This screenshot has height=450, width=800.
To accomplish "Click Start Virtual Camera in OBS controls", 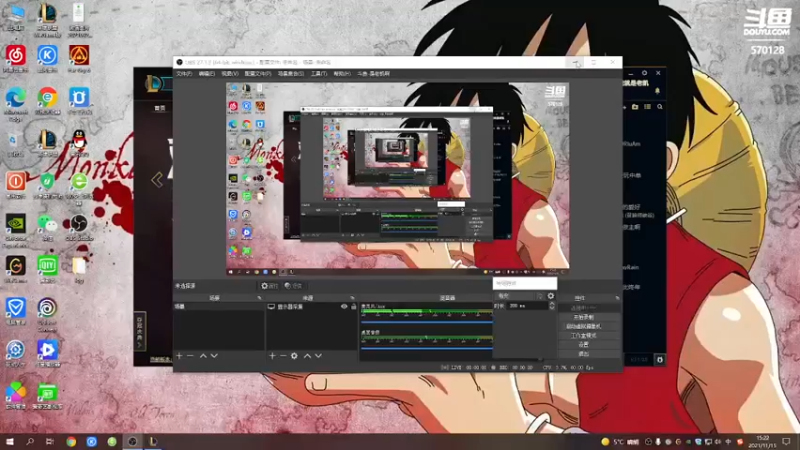I will pyautogui.click(x=583, y=326).
